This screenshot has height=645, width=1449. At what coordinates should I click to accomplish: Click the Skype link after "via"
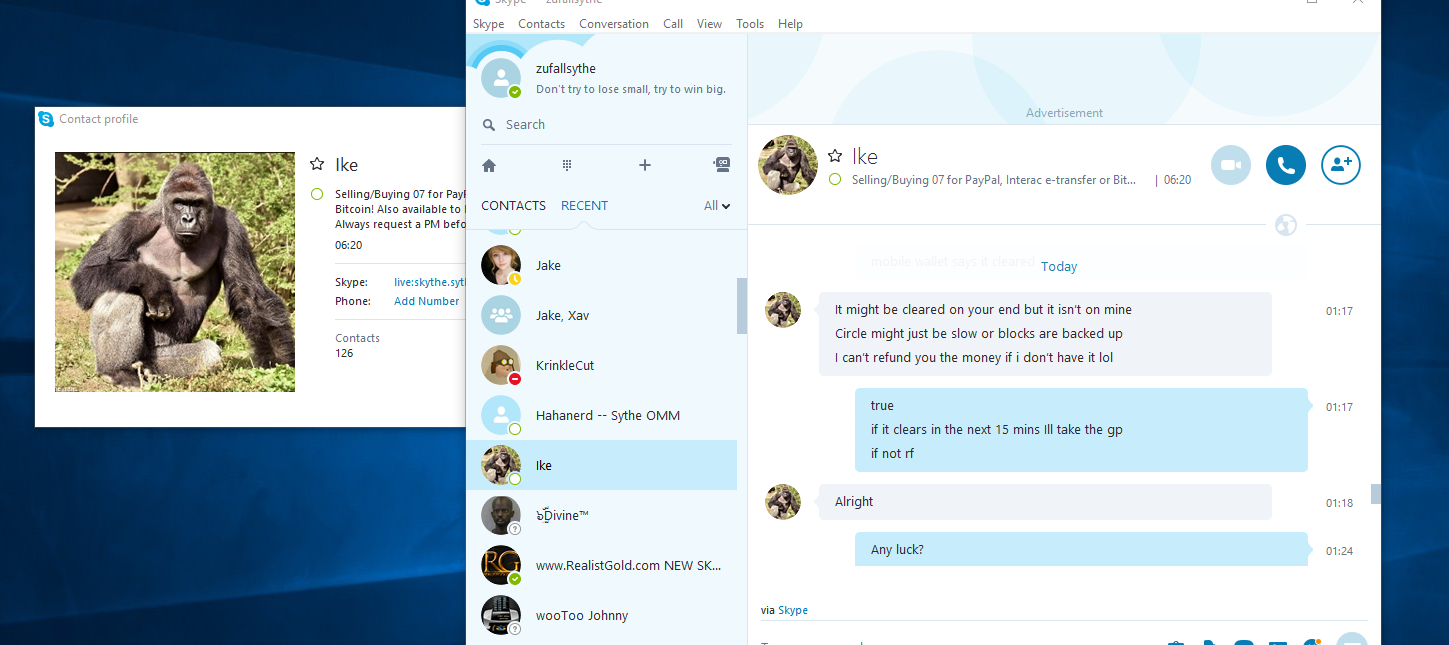(x=793, y=610)
